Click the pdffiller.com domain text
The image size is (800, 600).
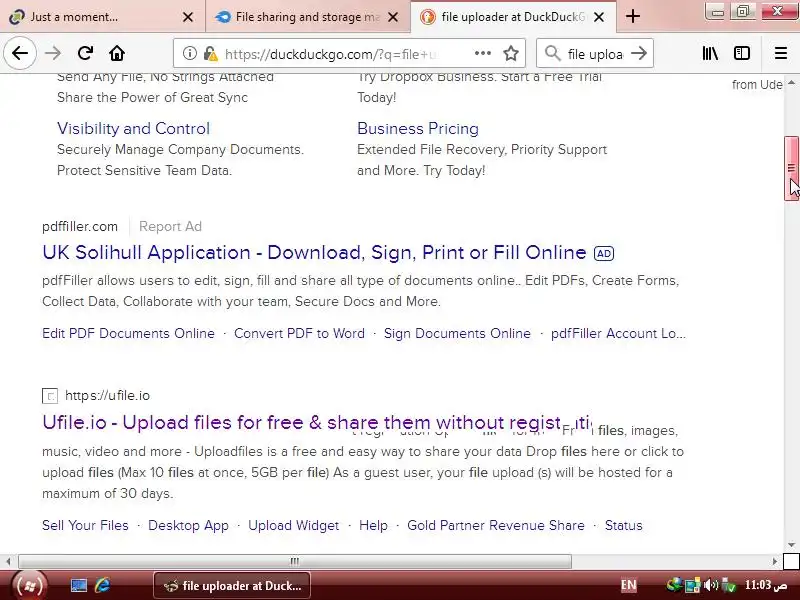[80, 226]
